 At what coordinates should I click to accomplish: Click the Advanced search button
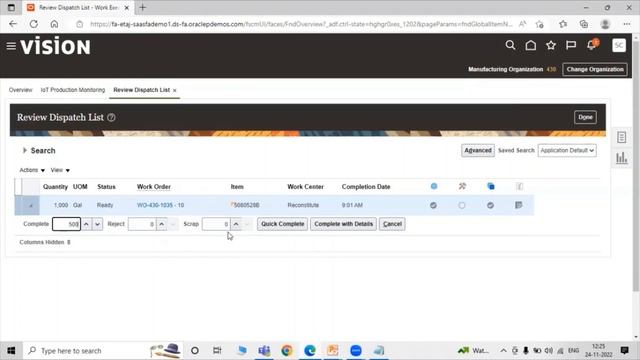478,150
